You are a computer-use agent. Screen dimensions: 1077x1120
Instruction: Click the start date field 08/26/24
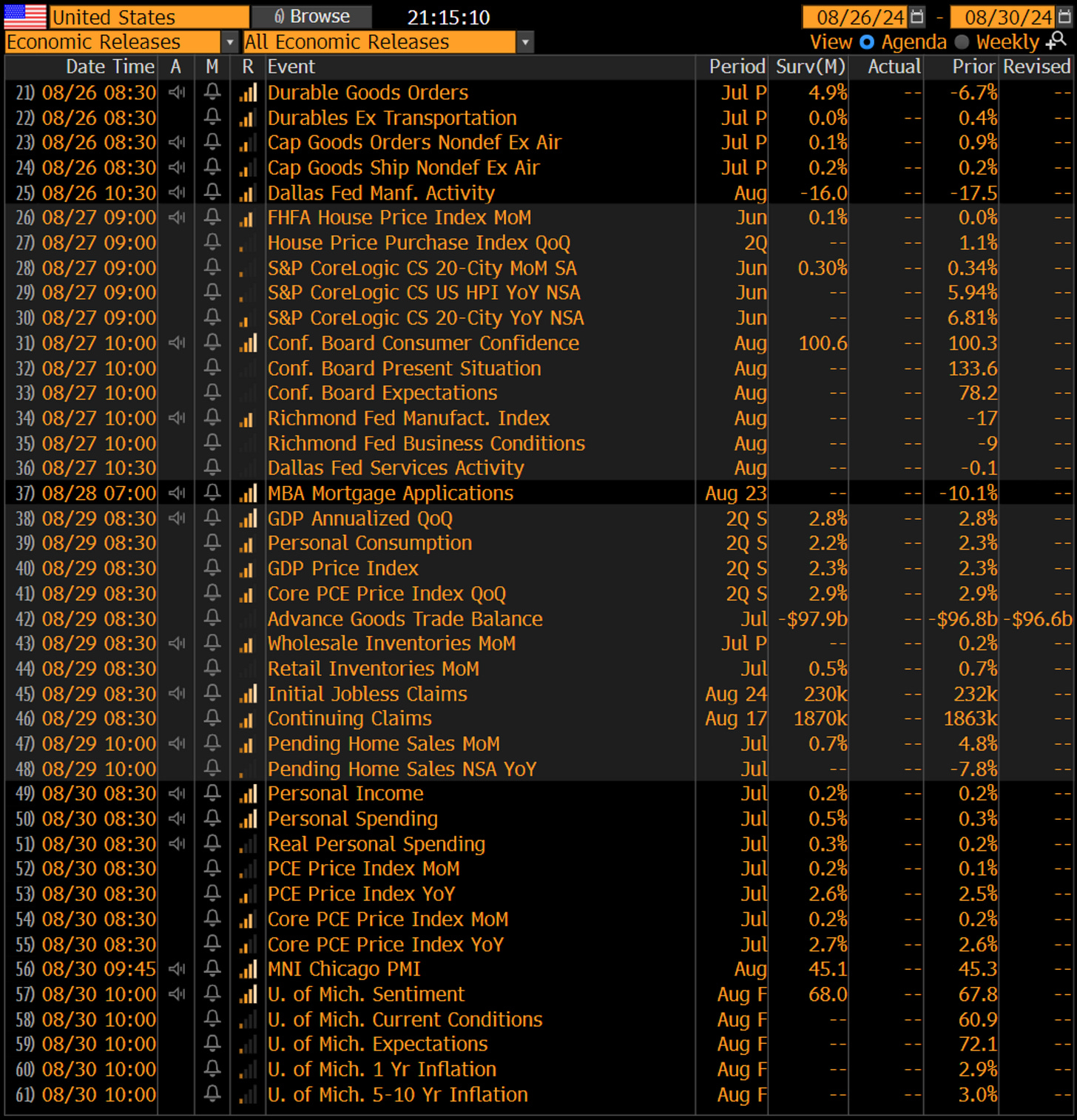coord(855,16)
